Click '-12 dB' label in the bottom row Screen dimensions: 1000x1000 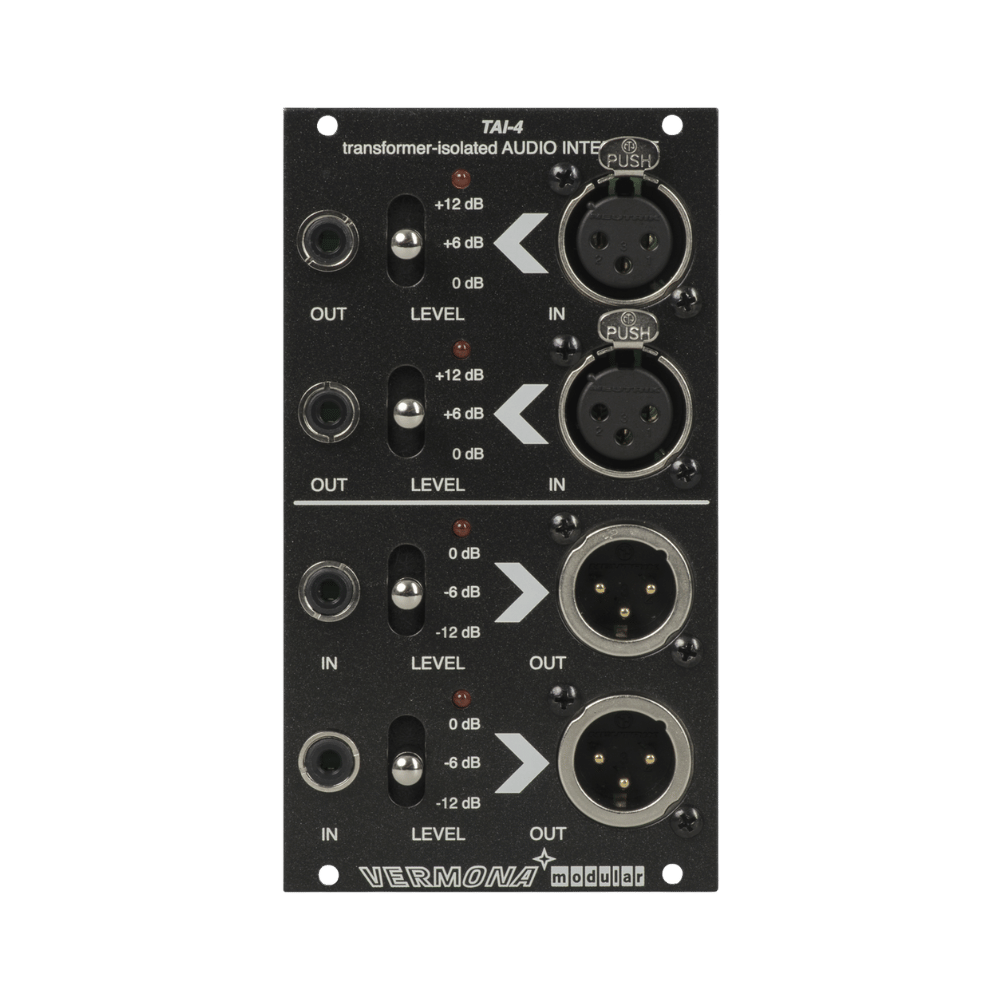click(x=458, y=804)
